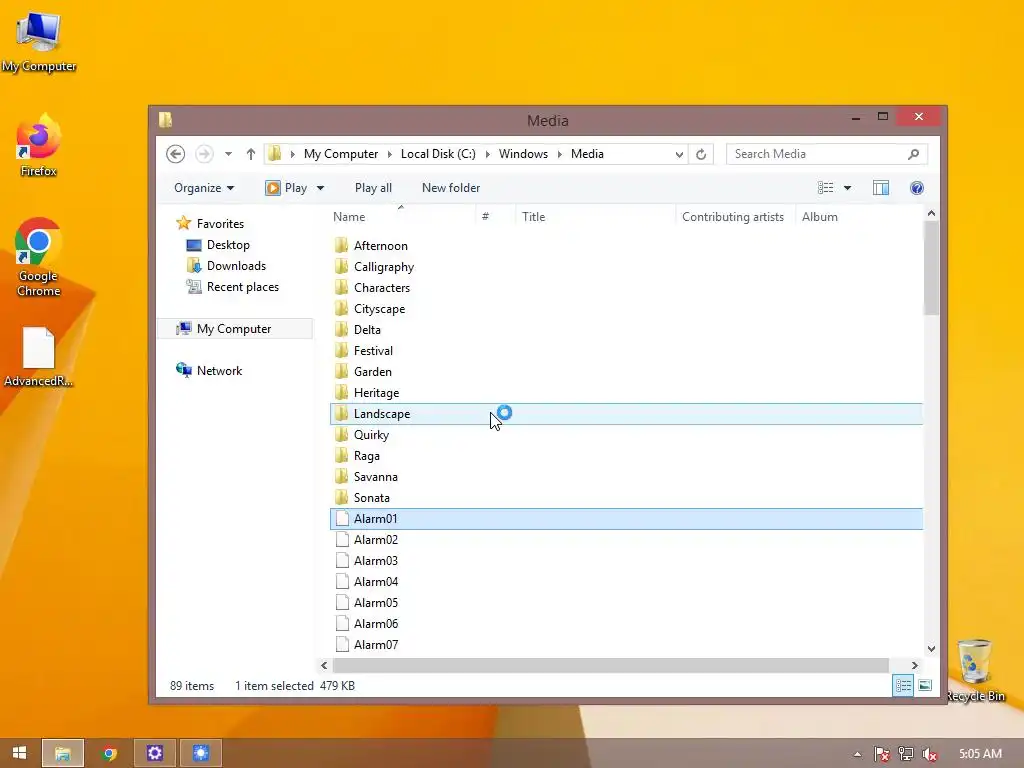Click the vertical scrollbar down arrow

pyautogui.click(x=931, y=648)
